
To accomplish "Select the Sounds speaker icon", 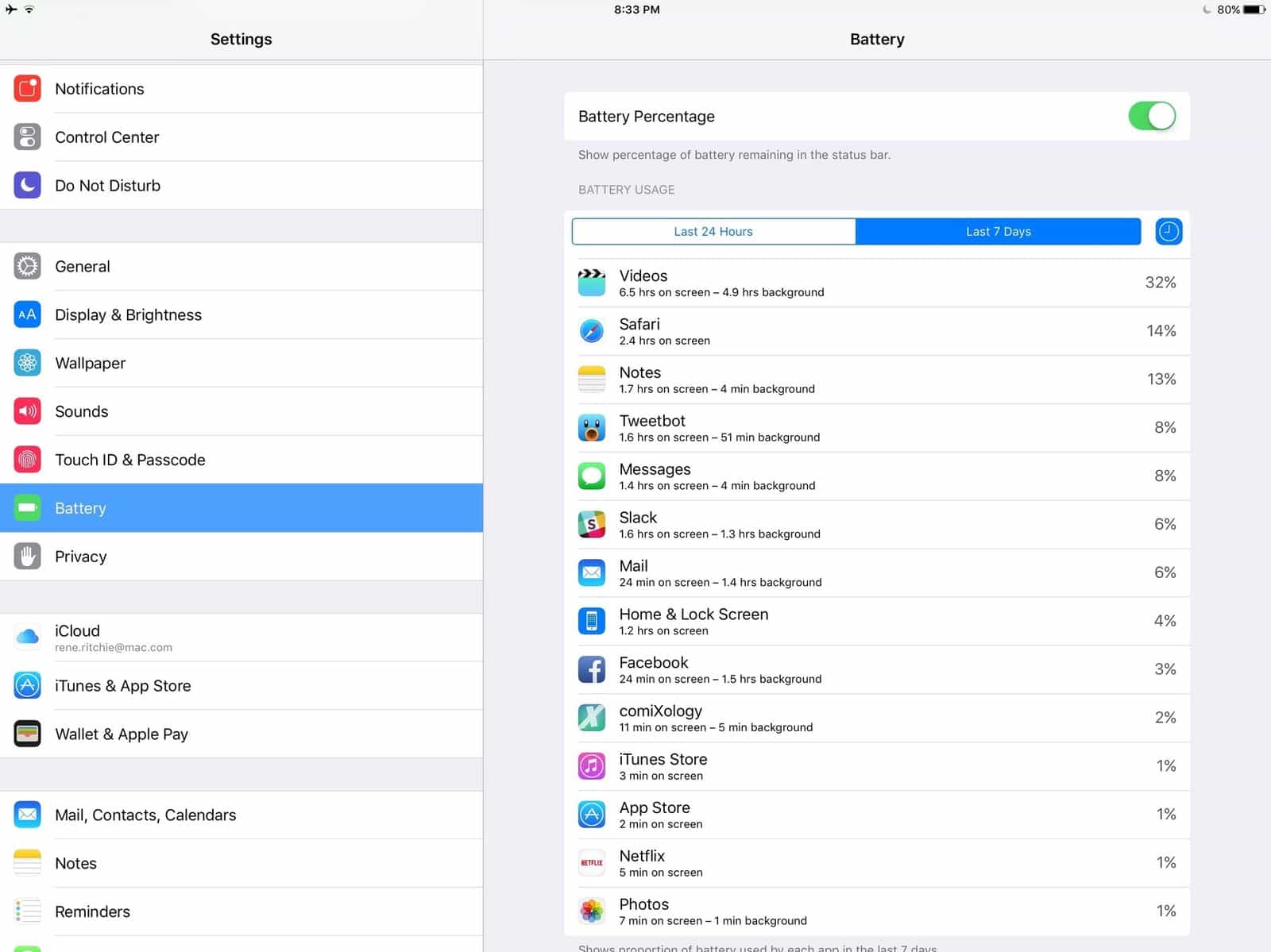I will (28, 411).
